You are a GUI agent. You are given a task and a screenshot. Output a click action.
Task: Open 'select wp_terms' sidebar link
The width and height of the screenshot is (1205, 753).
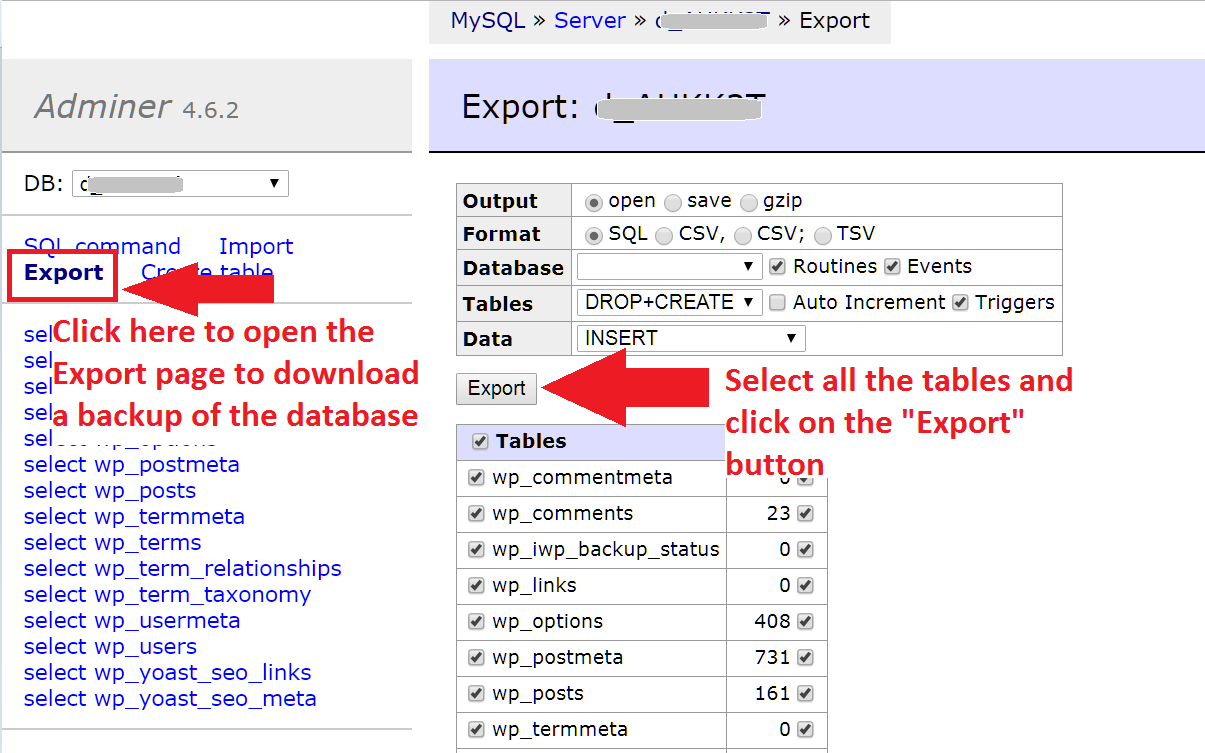[x=113, y=543]
